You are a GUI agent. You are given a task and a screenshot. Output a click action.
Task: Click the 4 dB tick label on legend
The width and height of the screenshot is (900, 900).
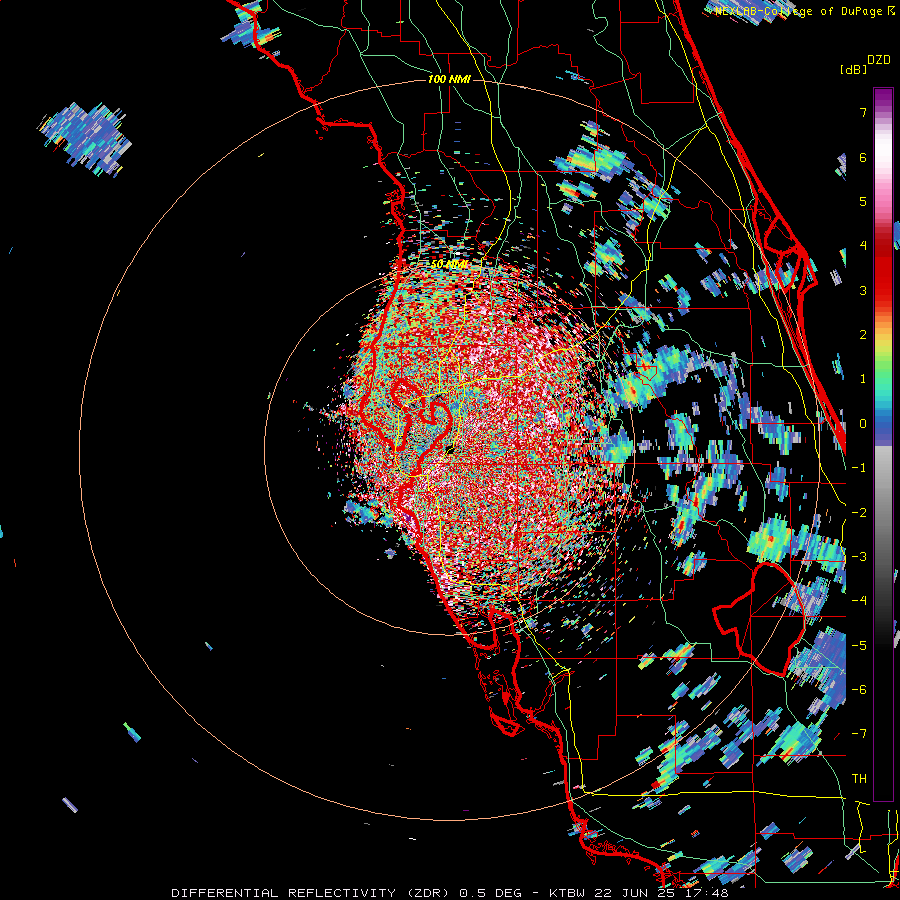(x=863, y=246)
